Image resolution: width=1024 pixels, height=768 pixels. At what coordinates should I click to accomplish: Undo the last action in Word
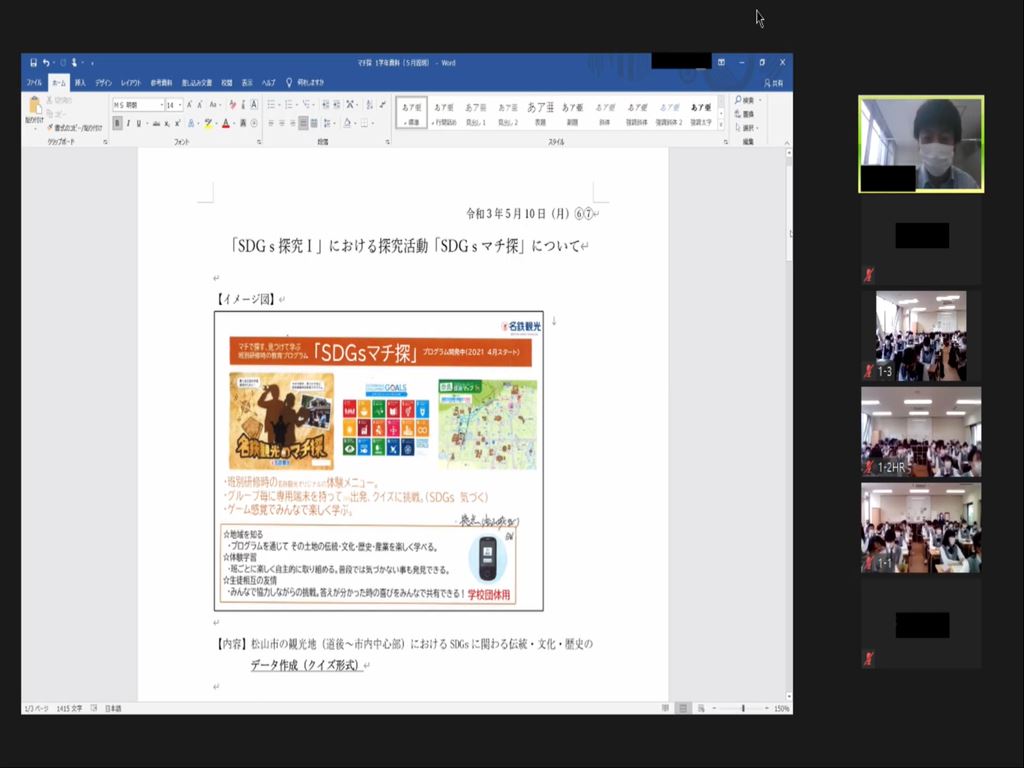click(46, 63)
